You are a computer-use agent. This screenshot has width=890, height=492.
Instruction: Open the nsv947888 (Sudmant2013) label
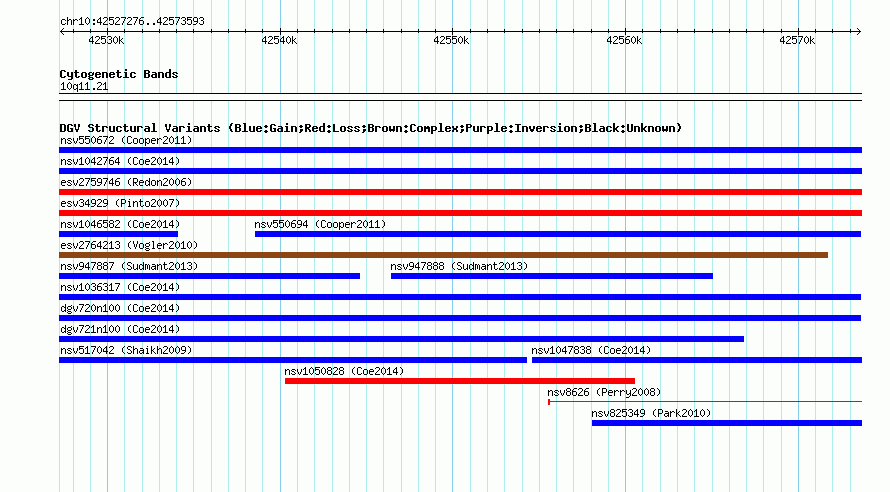pyautogui.click(x=459, y=266)
